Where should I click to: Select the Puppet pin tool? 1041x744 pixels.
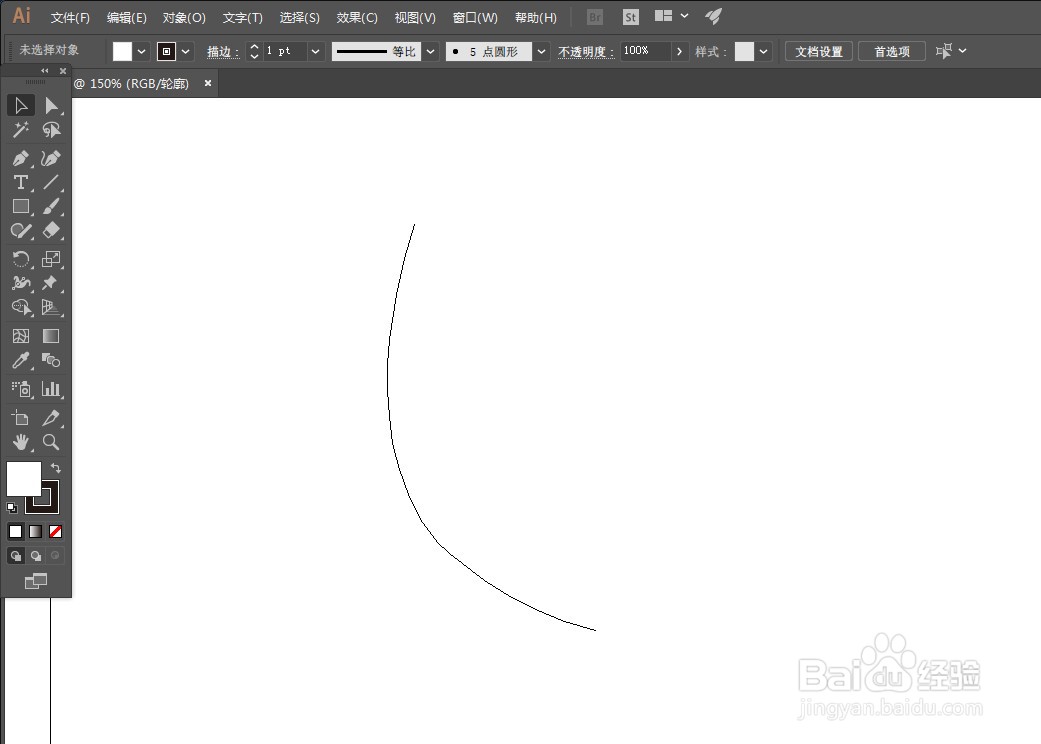pyautogui.click(x=51, y=283)
